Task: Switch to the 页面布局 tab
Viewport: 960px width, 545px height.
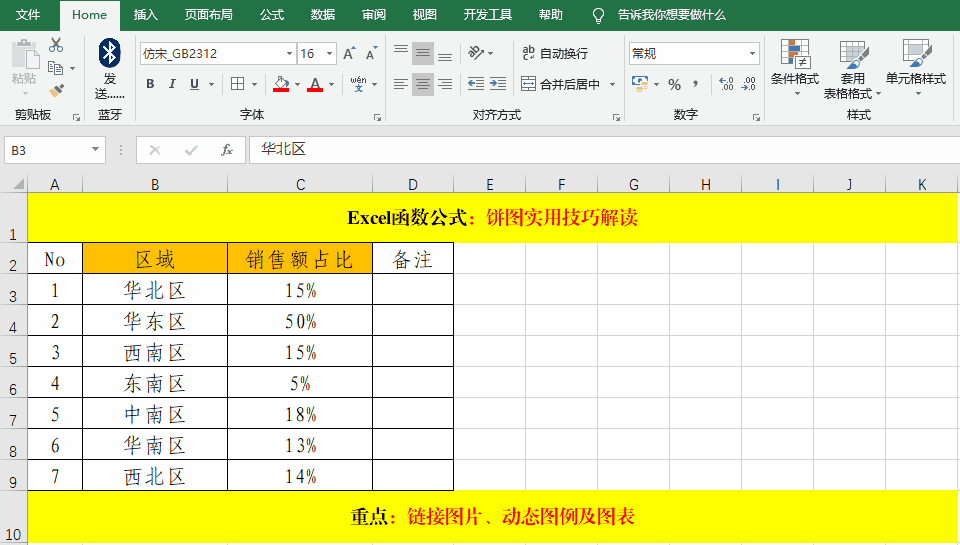Action: (x=209, y=15)
